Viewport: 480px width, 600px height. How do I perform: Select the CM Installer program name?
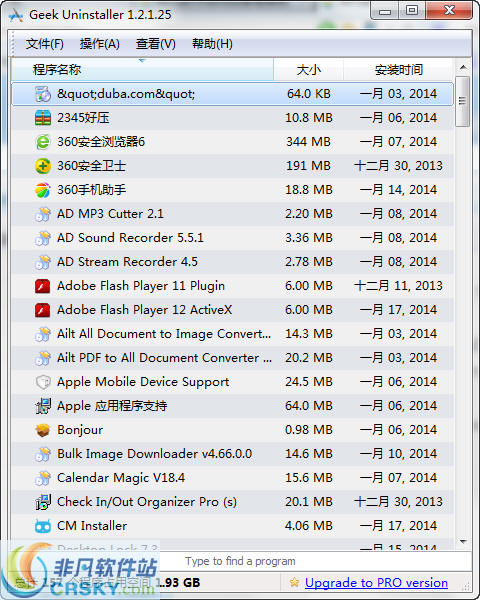[x=92, y=526]
